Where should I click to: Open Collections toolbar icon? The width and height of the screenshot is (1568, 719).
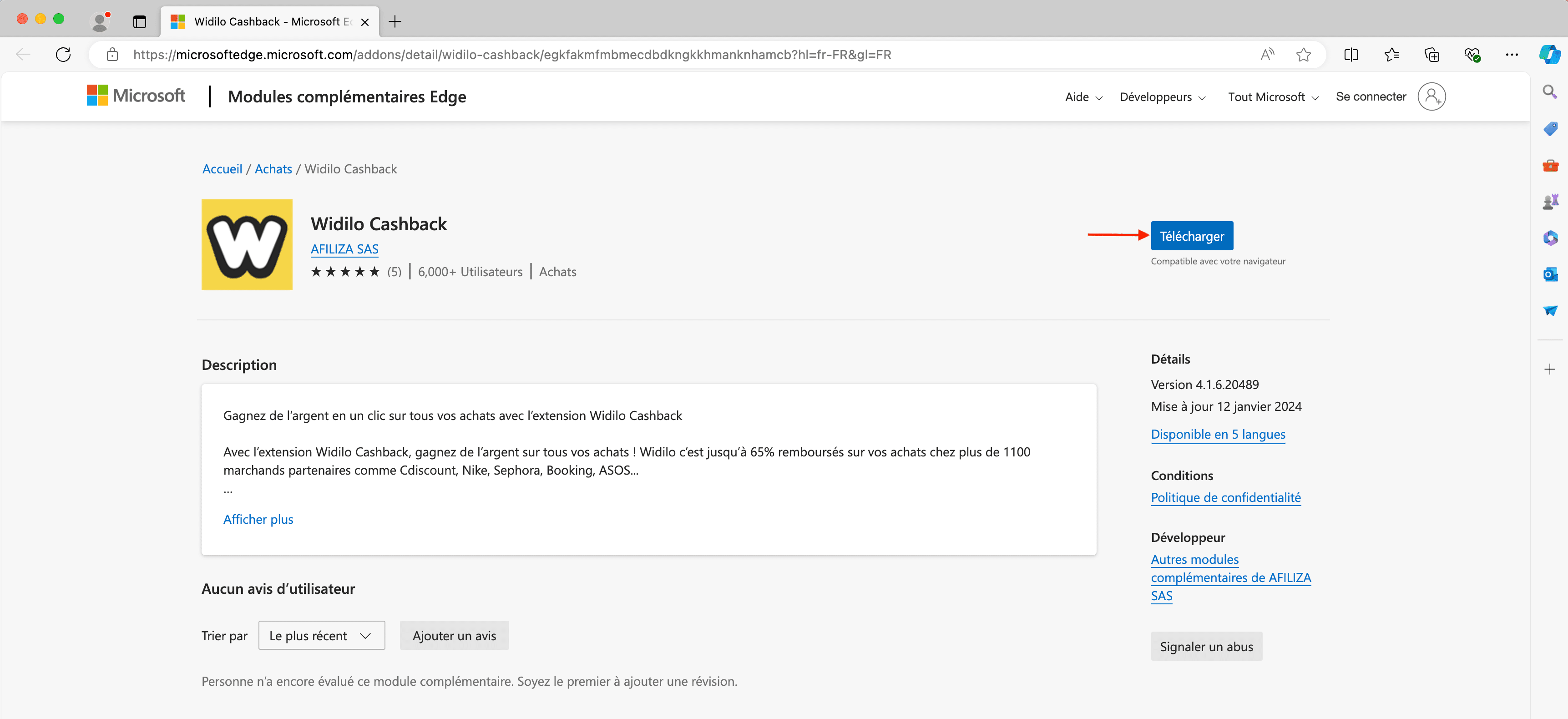coord(1431,55)
